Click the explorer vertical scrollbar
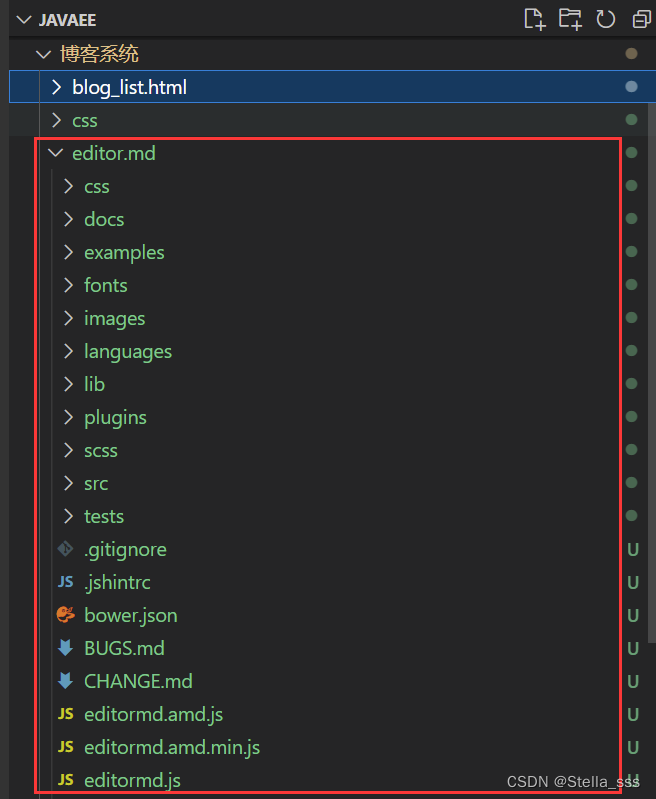The height and width of the screenshot is (799, 656). pos(651,400)
